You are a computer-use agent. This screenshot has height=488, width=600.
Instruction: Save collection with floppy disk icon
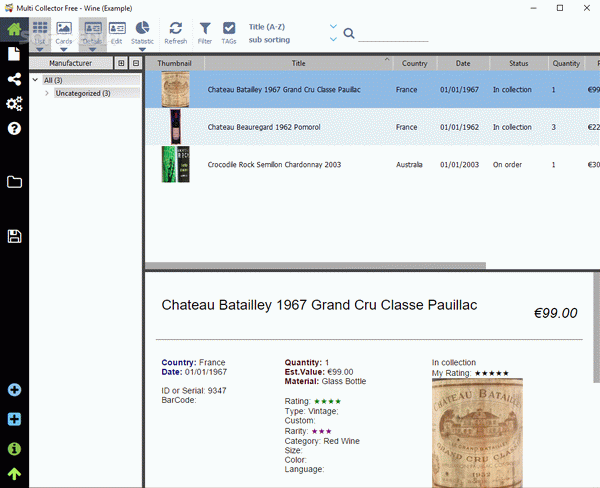(x=14, y=236)
